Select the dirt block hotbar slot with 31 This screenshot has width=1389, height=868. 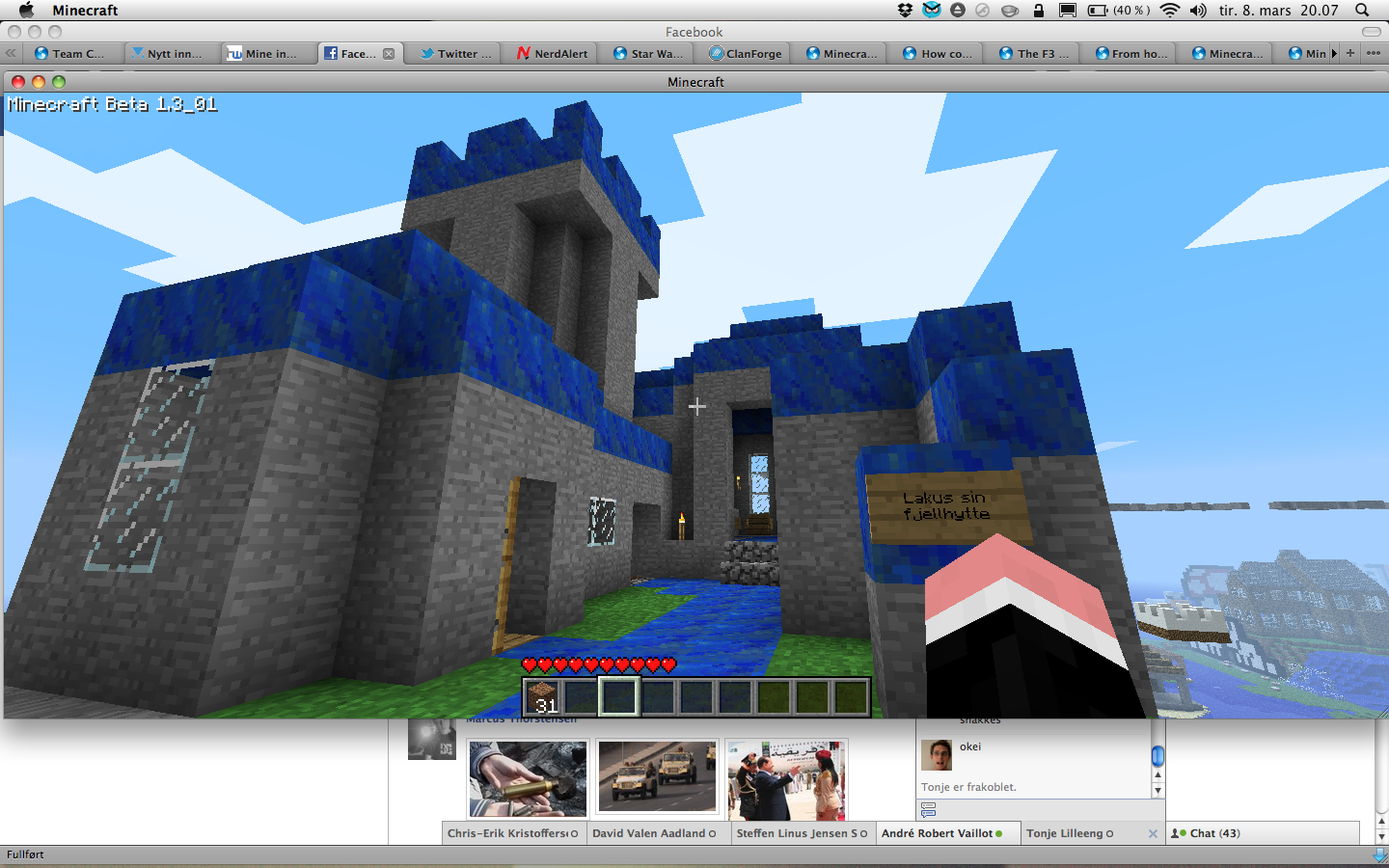coord(542,696)
